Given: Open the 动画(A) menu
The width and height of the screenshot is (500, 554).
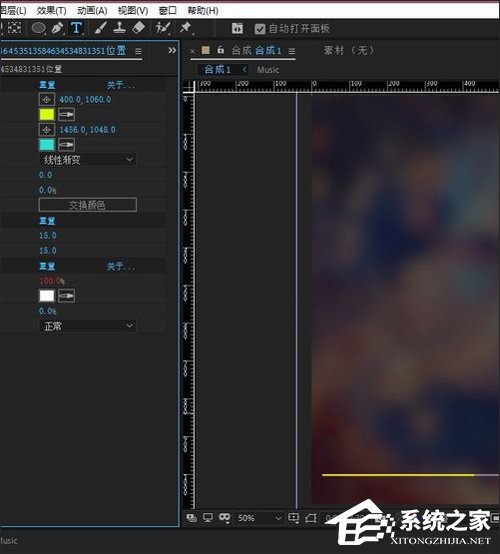Looking at the screenshot, I should pyautogui.click(x=92, y=11).
